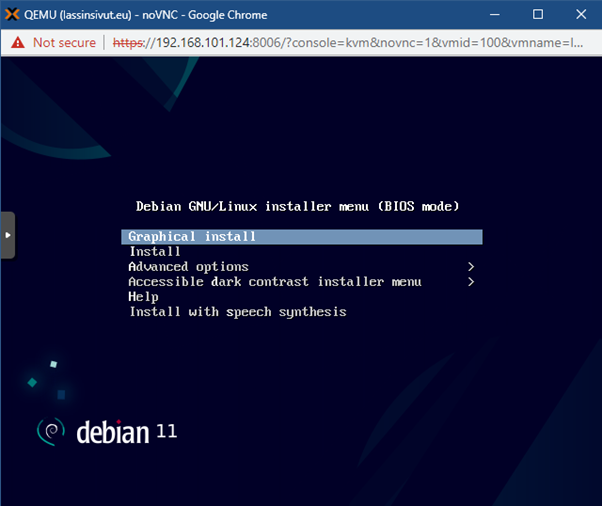602x506 pixels.
Task: Select Graphical install menu entry
Action: pos(302,236)
